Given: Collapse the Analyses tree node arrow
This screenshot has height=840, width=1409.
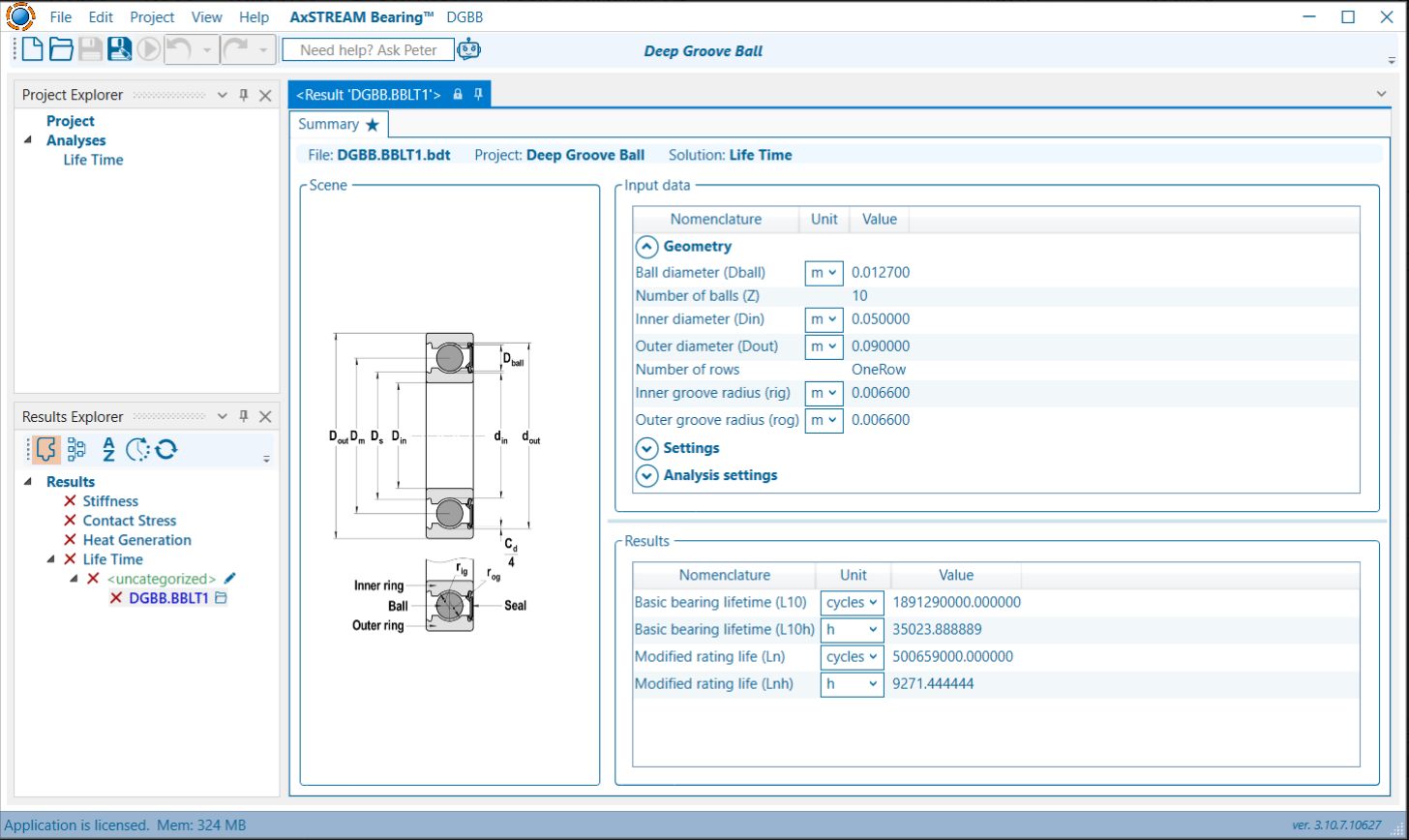Looking at the screenshot, I should tap(27, 140).
